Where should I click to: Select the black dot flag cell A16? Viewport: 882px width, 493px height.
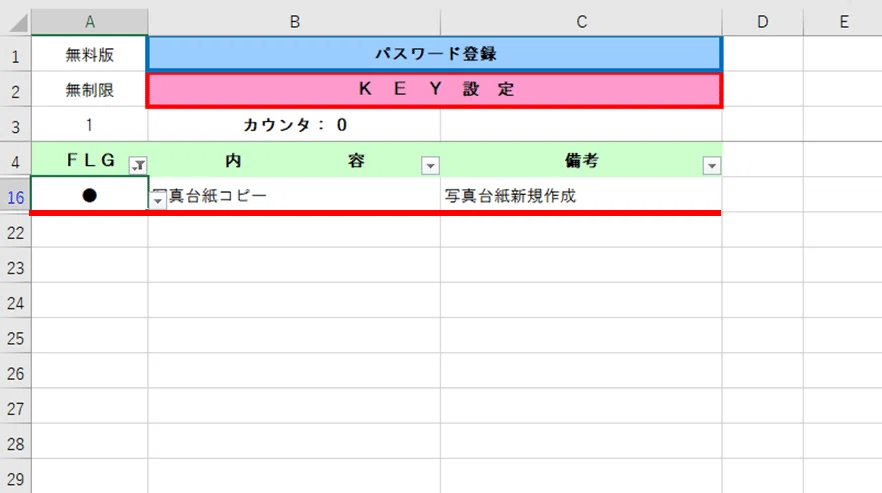point(89,195)
